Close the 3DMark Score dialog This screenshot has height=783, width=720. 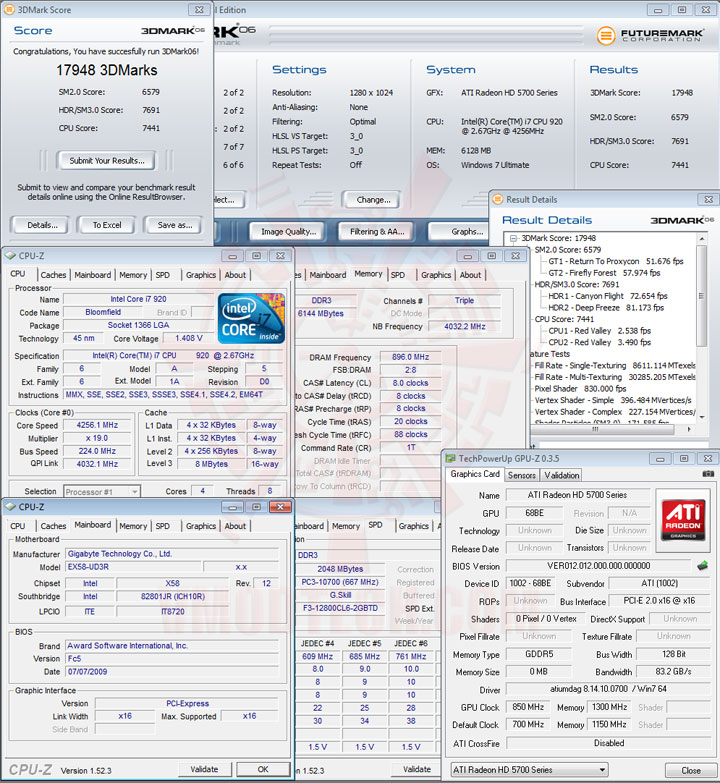point(199,9)
